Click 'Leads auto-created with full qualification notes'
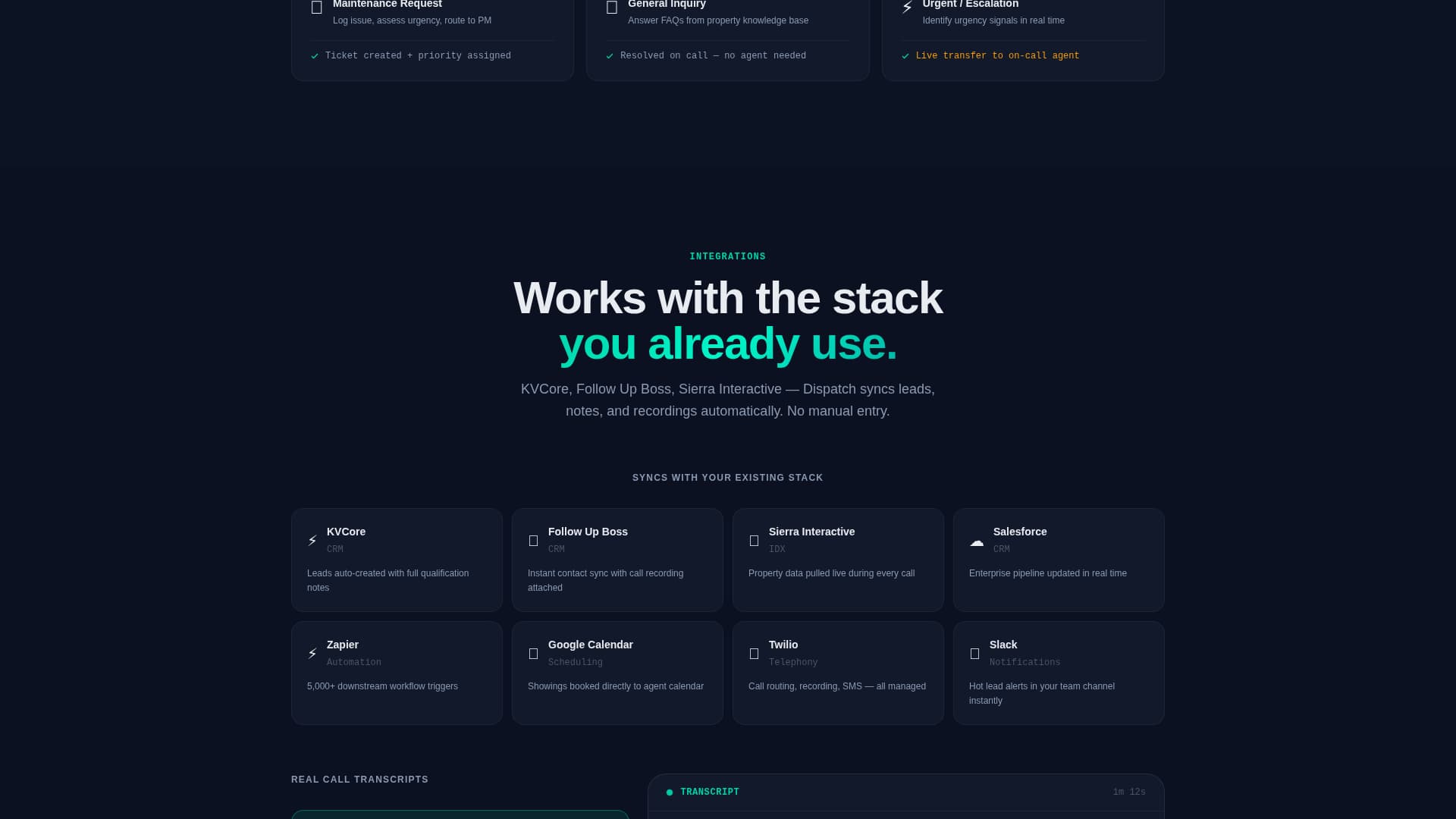The height and width of the screenshot is (819, 1456). 388,580
